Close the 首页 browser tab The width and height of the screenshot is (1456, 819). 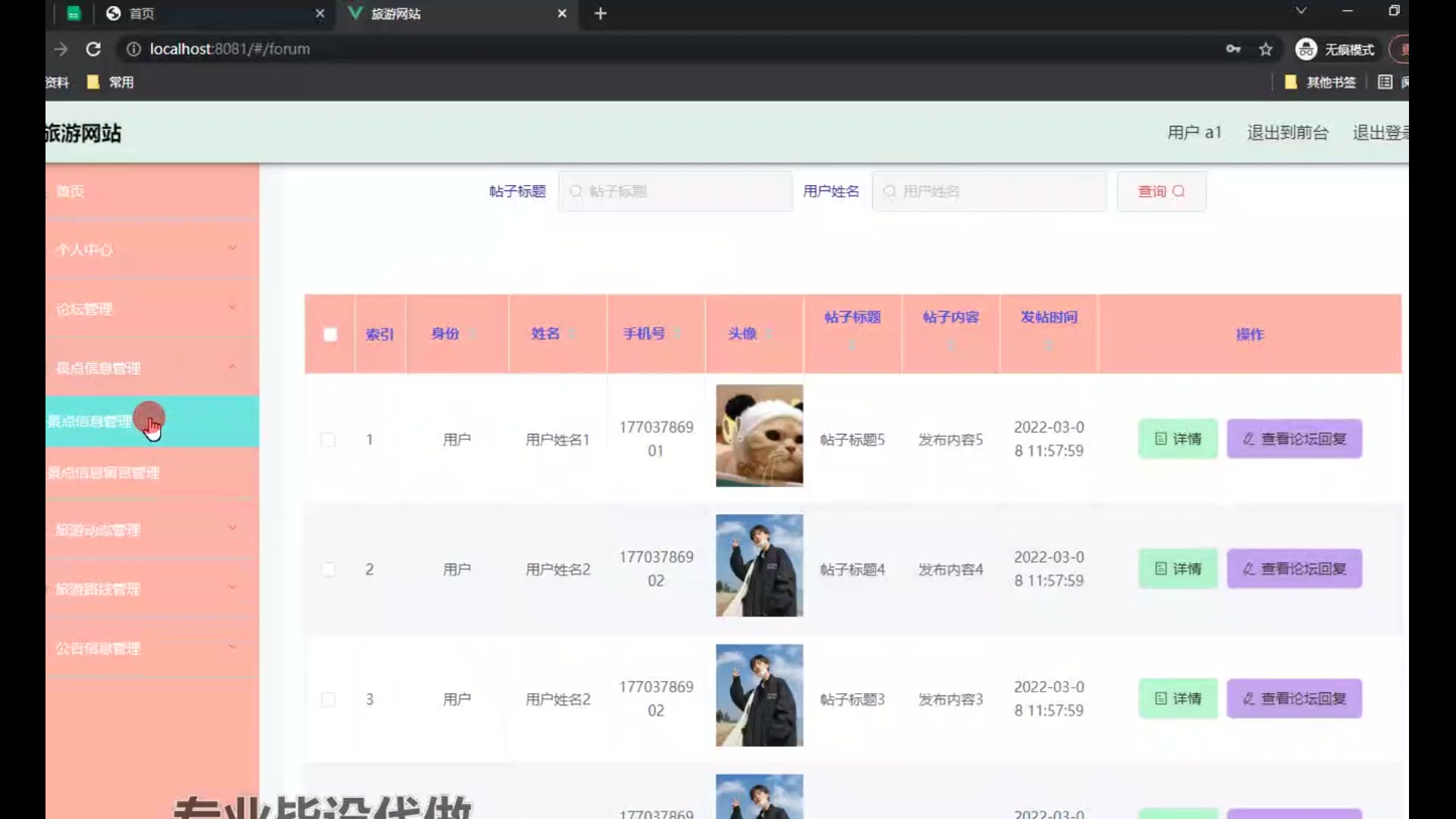point(320,14)
